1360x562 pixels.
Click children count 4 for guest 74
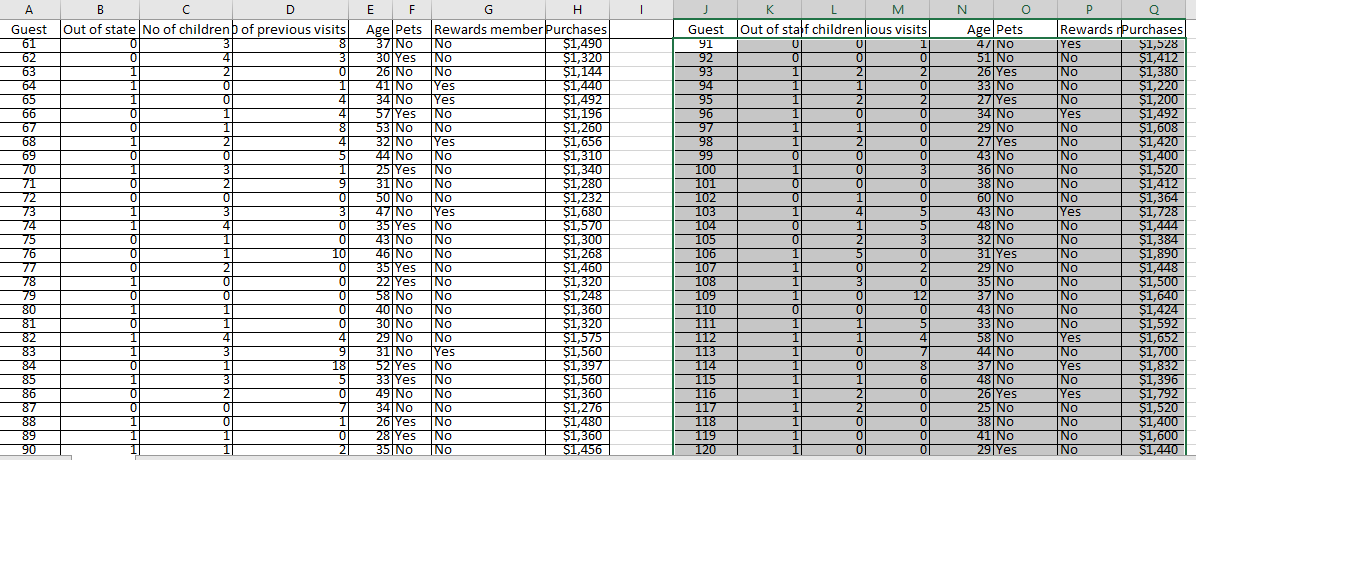pos(185,226)
